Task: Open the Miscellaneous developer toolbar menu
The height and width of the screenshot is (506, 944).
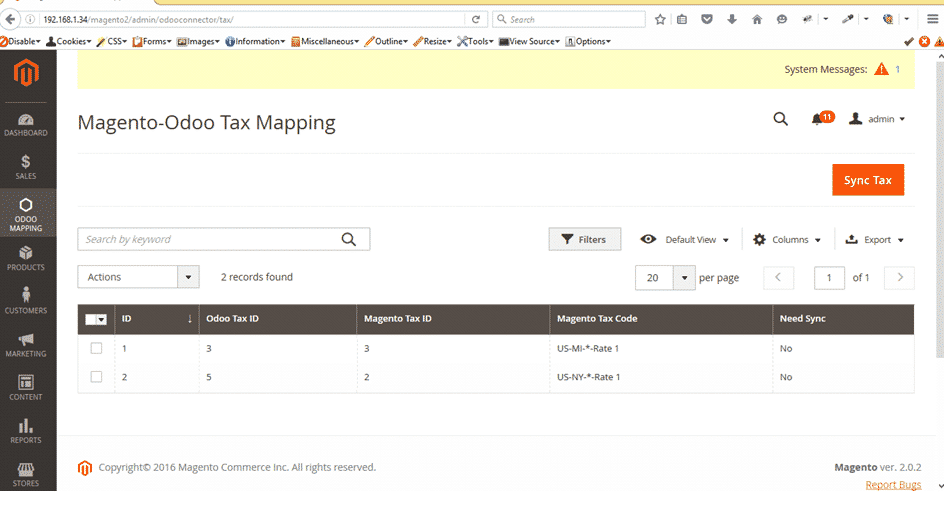Action: pyautogui.click(x=325, y=41)
